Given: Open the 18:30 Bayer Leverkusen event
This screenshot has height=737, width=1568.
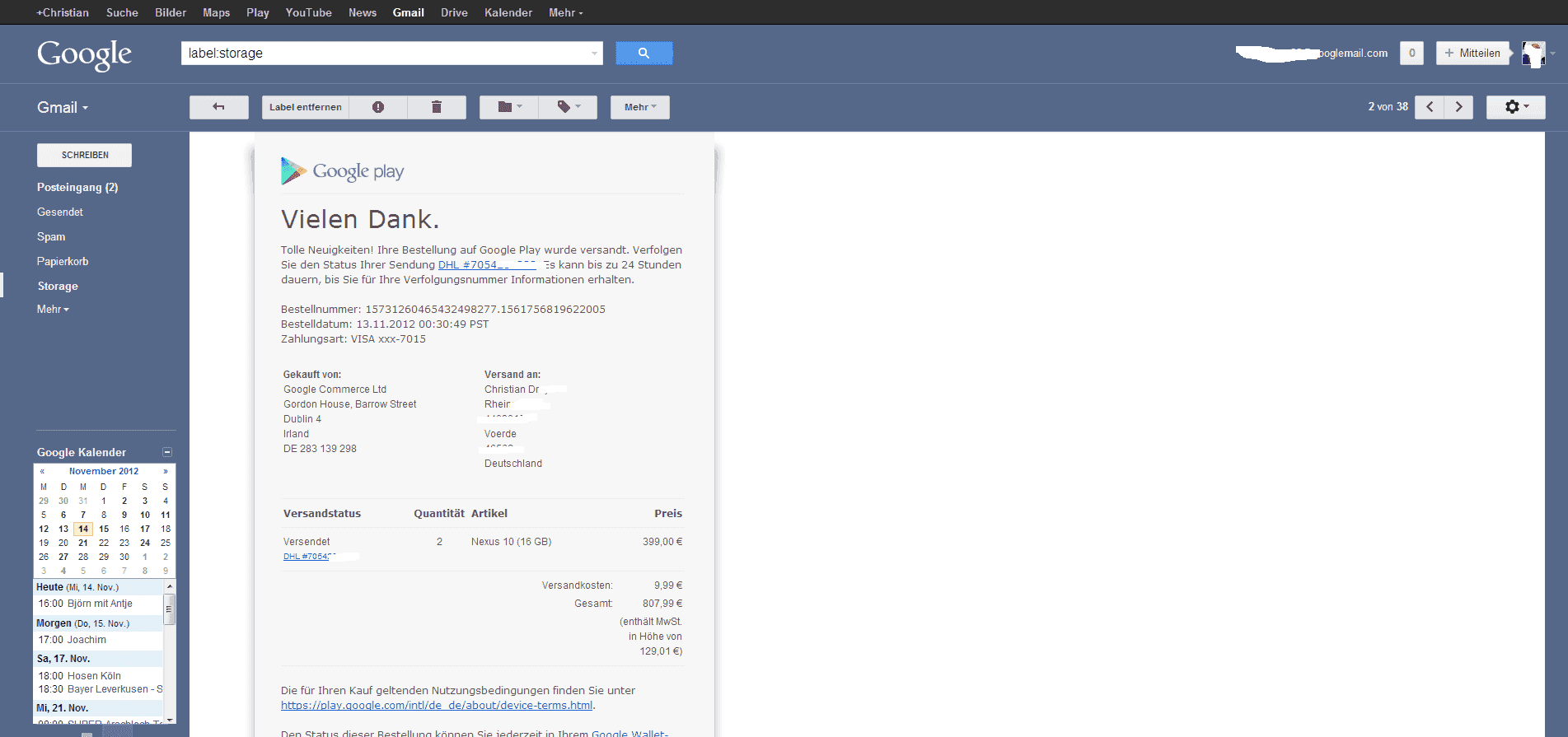Looking at the screenshot, I should [x=101, y=689].
